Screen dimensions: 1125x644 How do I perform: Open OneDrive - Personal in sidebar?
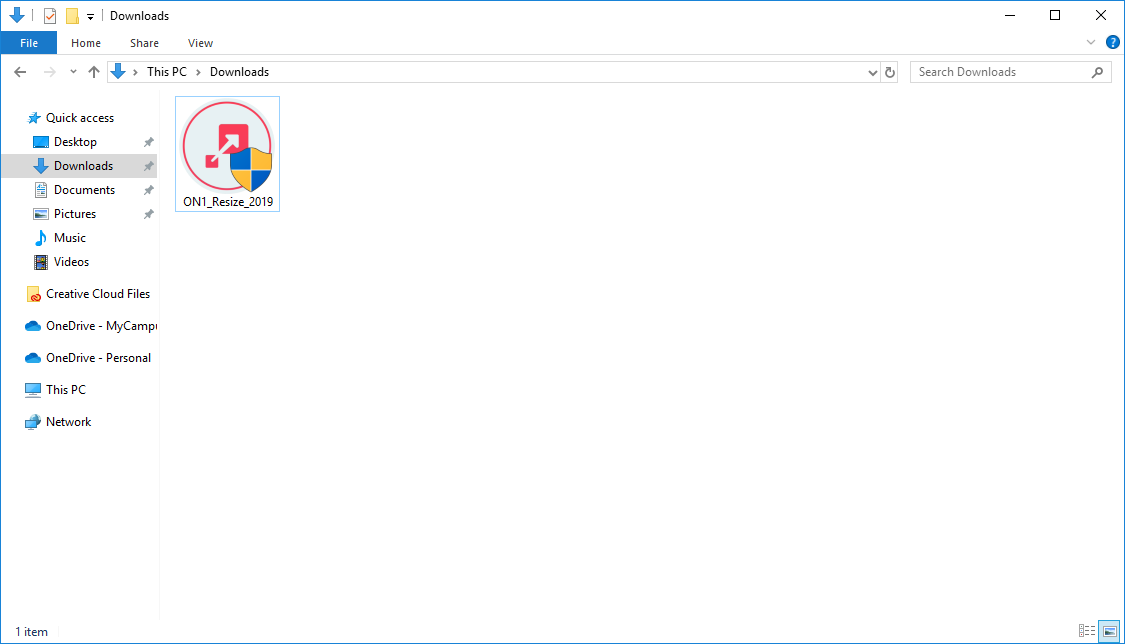click(98, 358)
